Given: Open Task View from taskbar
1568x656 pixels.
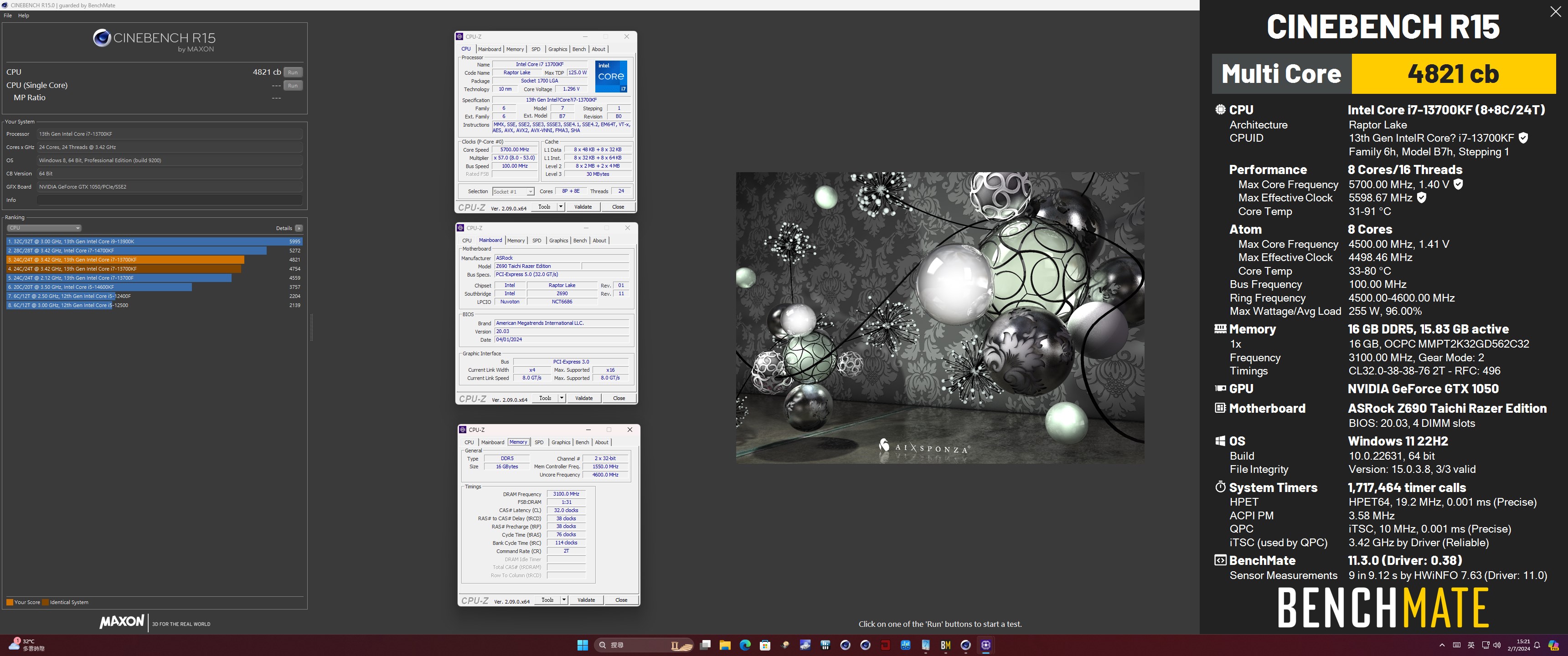Looking at the screenshot, I should 705,645.
